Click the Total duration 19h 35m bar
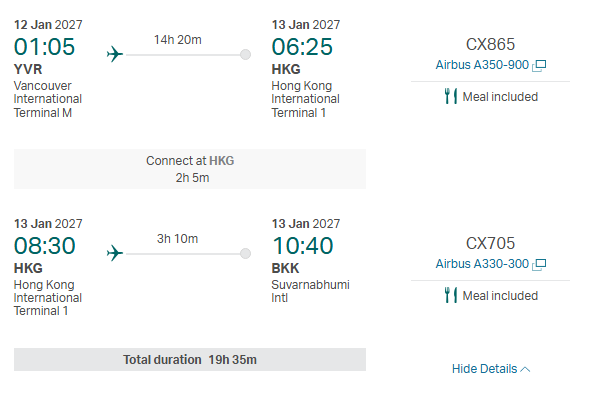Screen dimensions: 610x394 (x=190, y=359)
